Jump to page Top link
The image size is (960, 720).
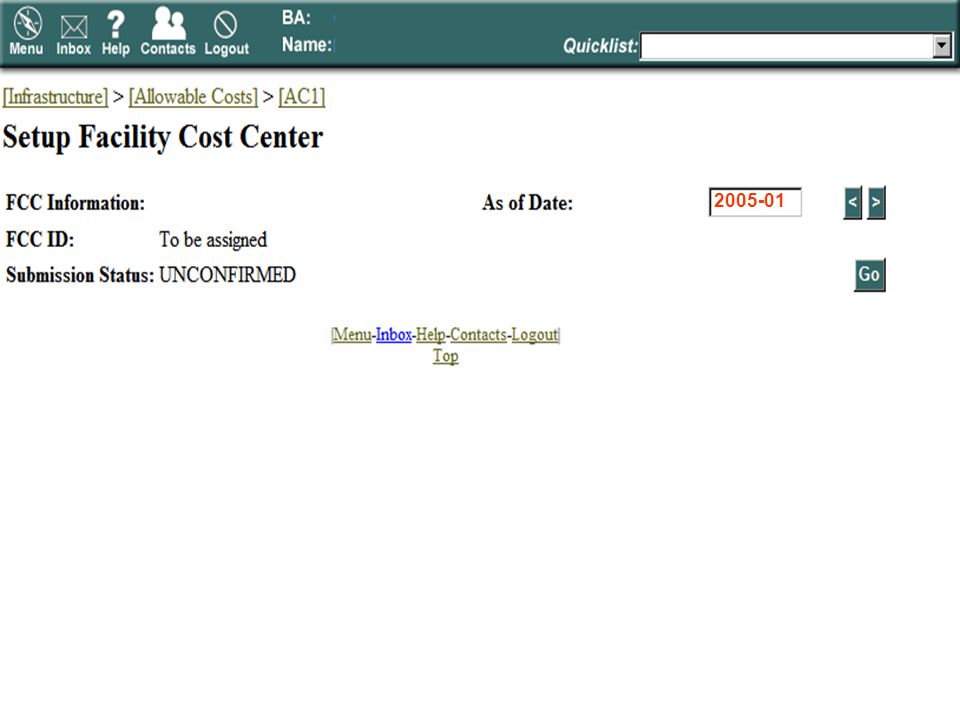pos(446,356)
